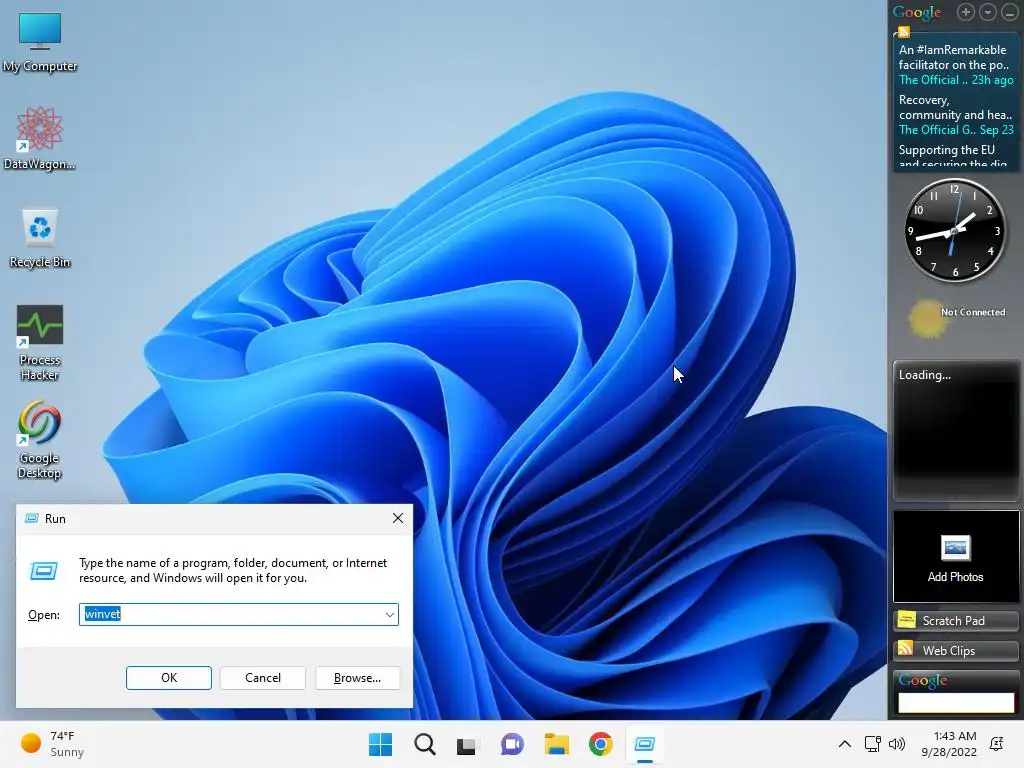Open the taskbar clock showing 1:43 AM
The height and width of the screenshot is (768, 1024).
click(x=949, y=744)
